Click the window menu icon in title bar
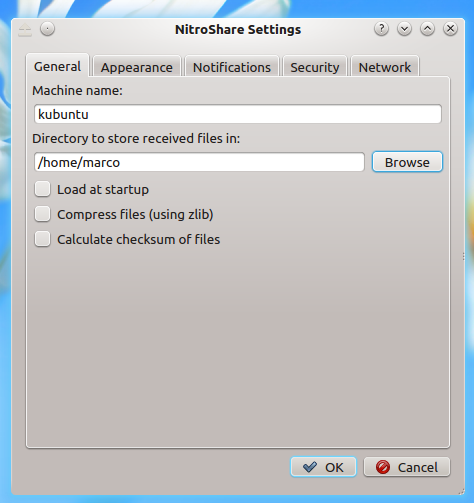Image resolution: width=474 pixels, height=503 pixels. point(25,30)
